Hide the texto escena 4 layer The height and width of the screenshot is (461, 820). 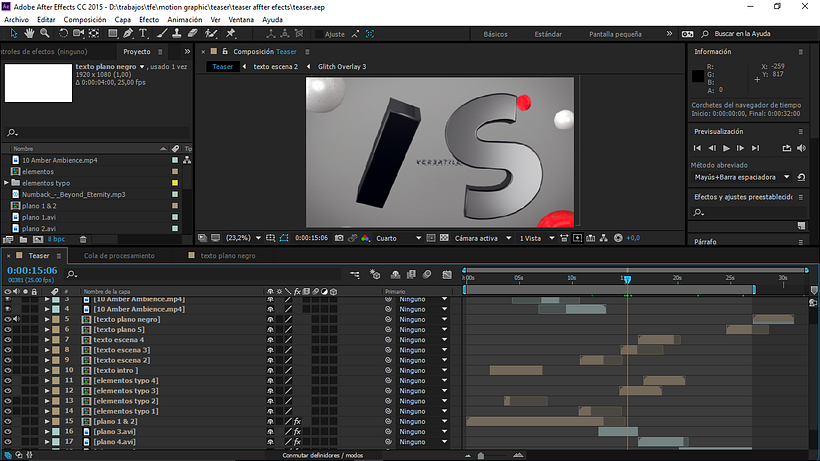[x=8, y=340]
